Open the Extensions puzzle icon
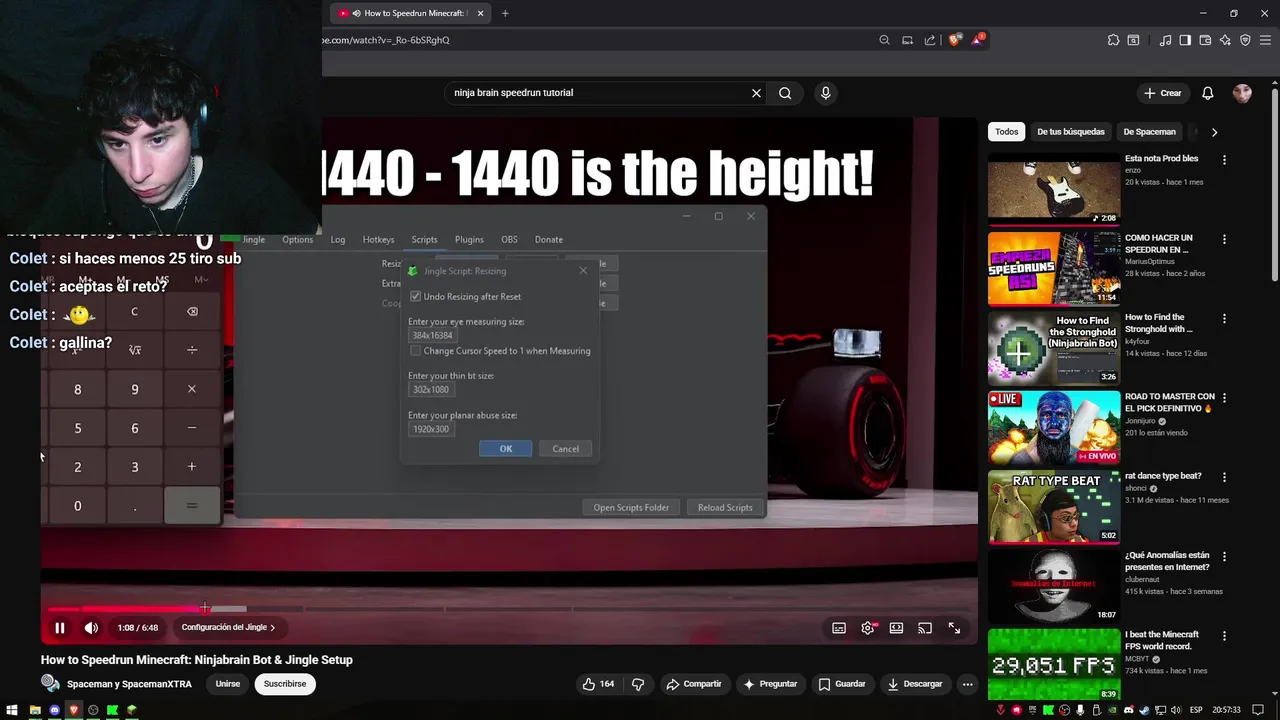 (1113, 40)
